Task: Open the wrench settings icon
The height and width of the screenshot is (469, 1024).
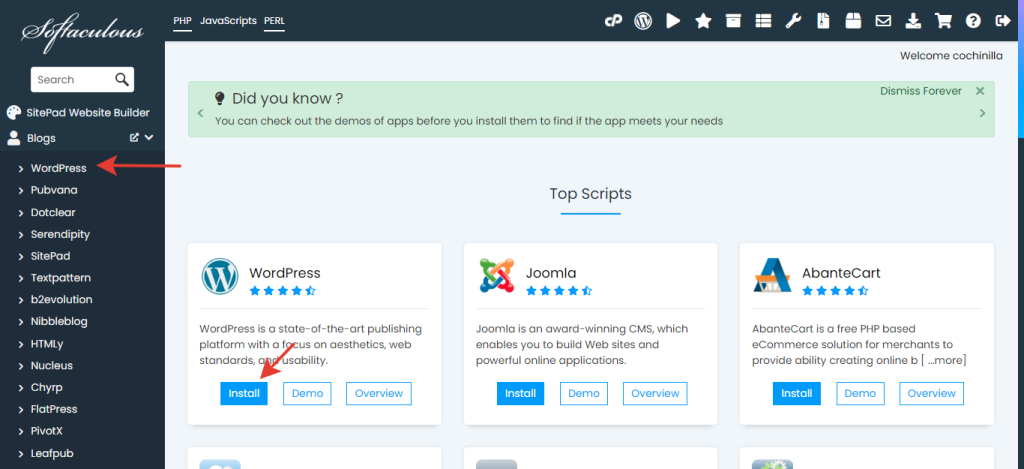Action: tap(793, 21)
